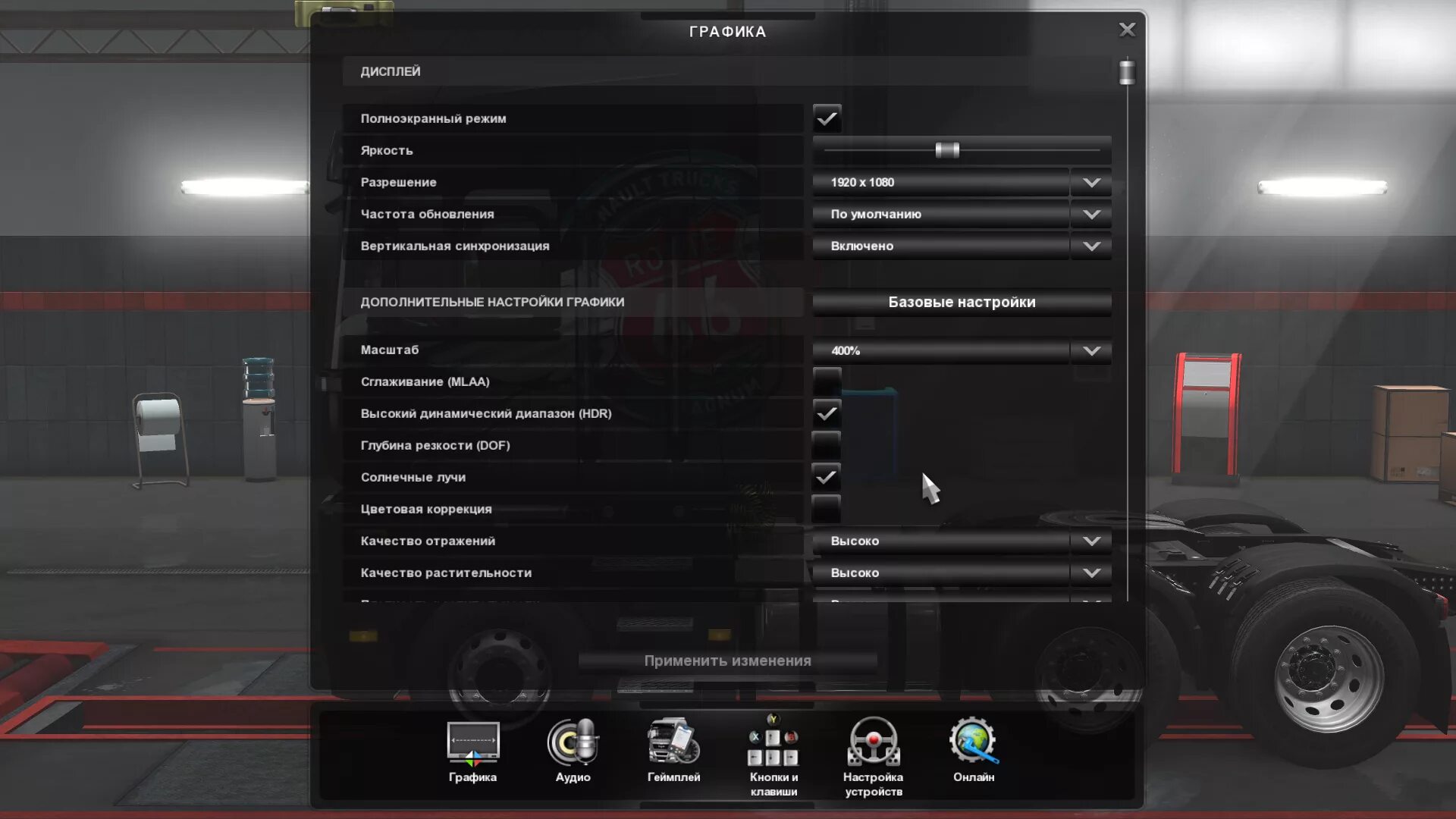Enable the Сглаживание (MLAA) checkbox

coord(827,381)
